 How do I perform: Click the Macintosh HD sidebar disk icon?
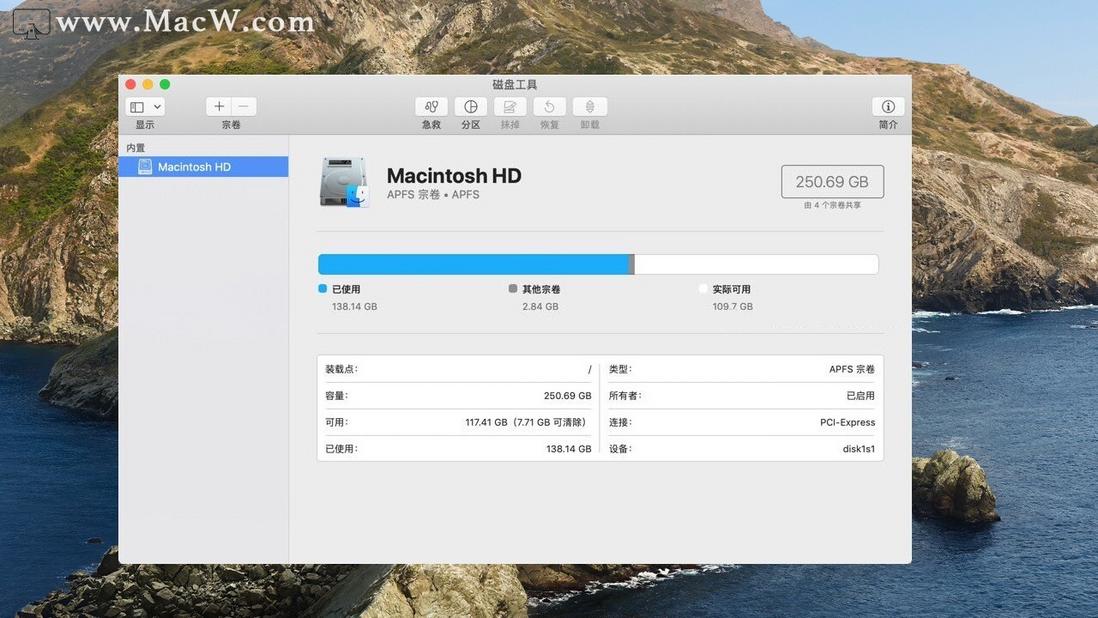pyautogui.click(x=145, y=167)
